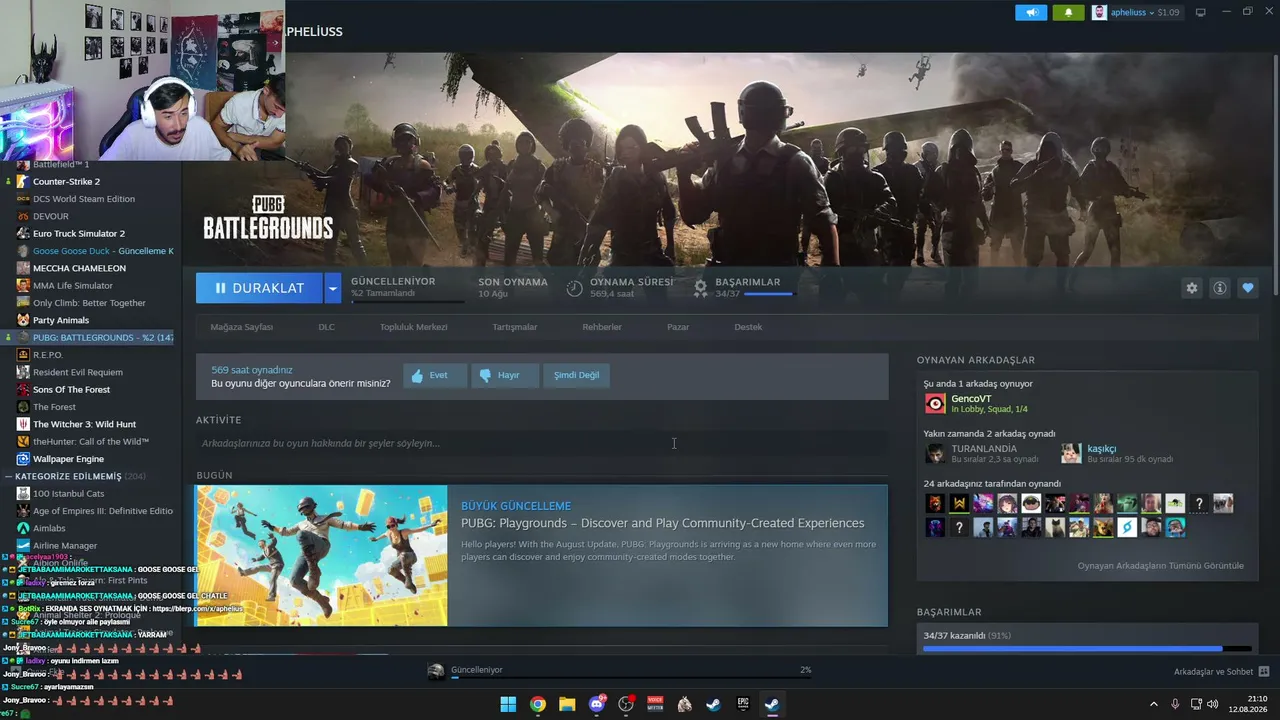Show PUBG game info icon
The width and height of the screenshot is (1280, 720).
pos(1220,288)
